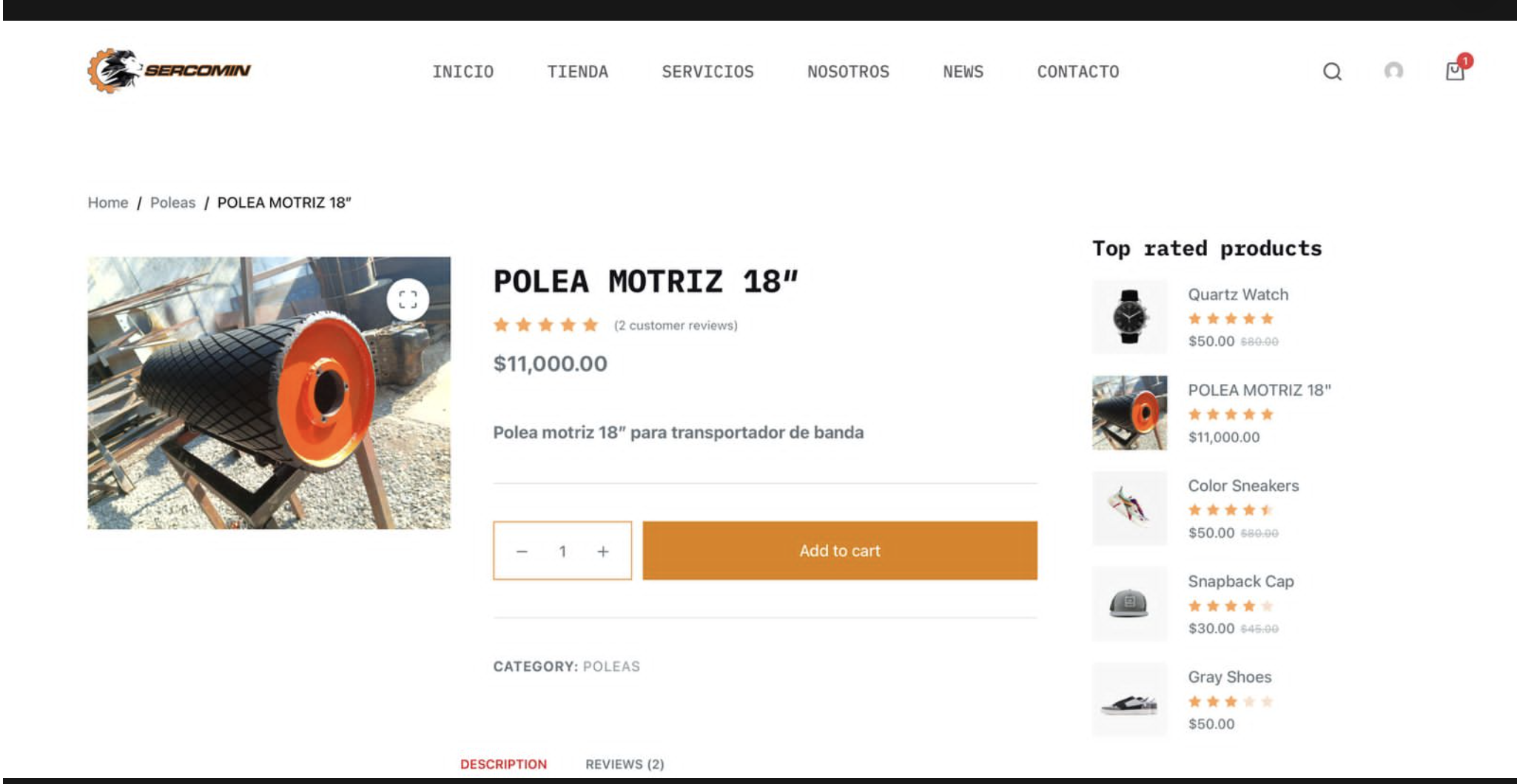Open the user account avatar icon
Image resolution: width=1517 pixels, height=784 pixels.
(x=1393, y=71)
